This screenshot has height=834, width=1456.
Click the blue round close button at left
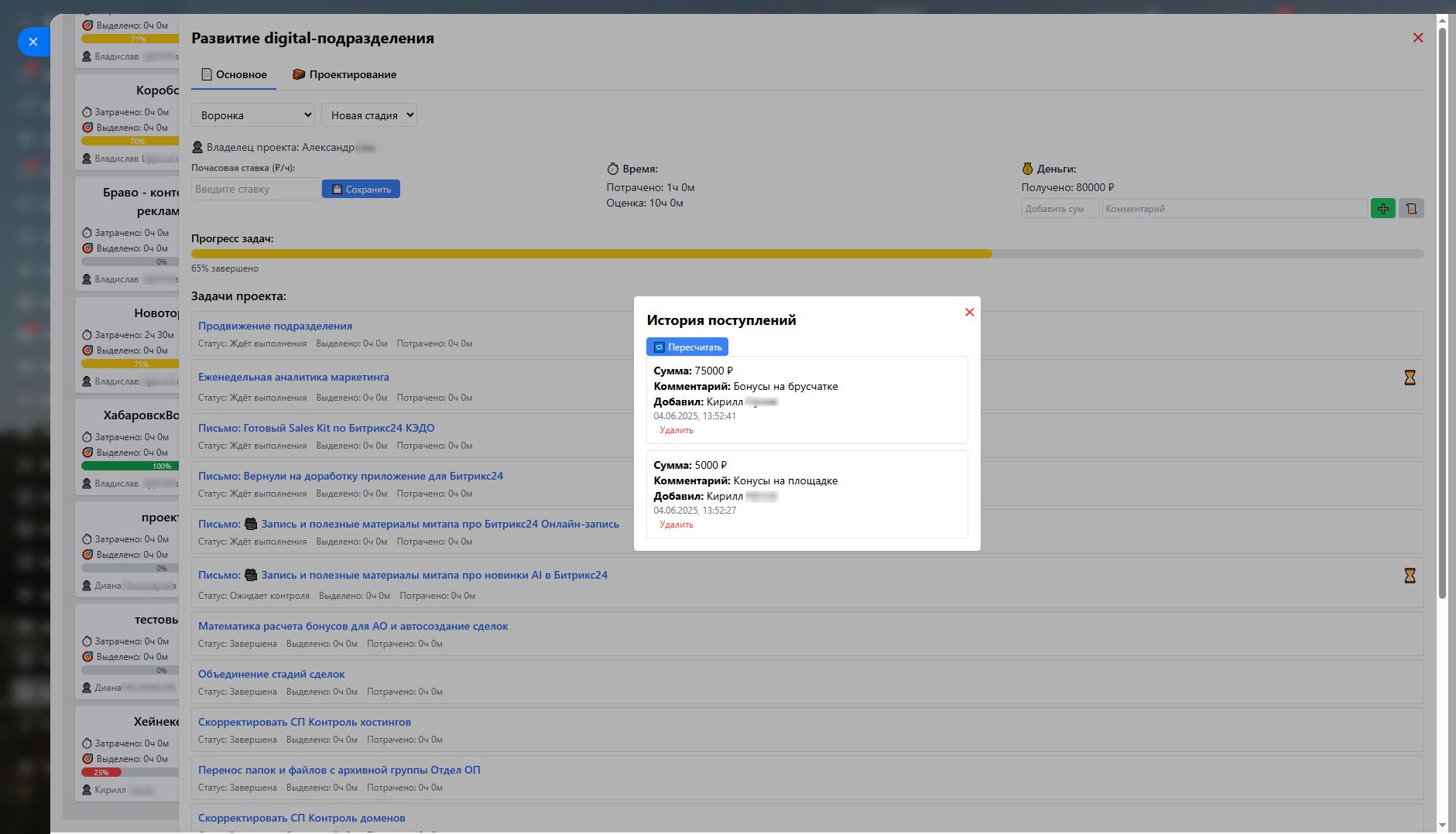click(33, 42)
